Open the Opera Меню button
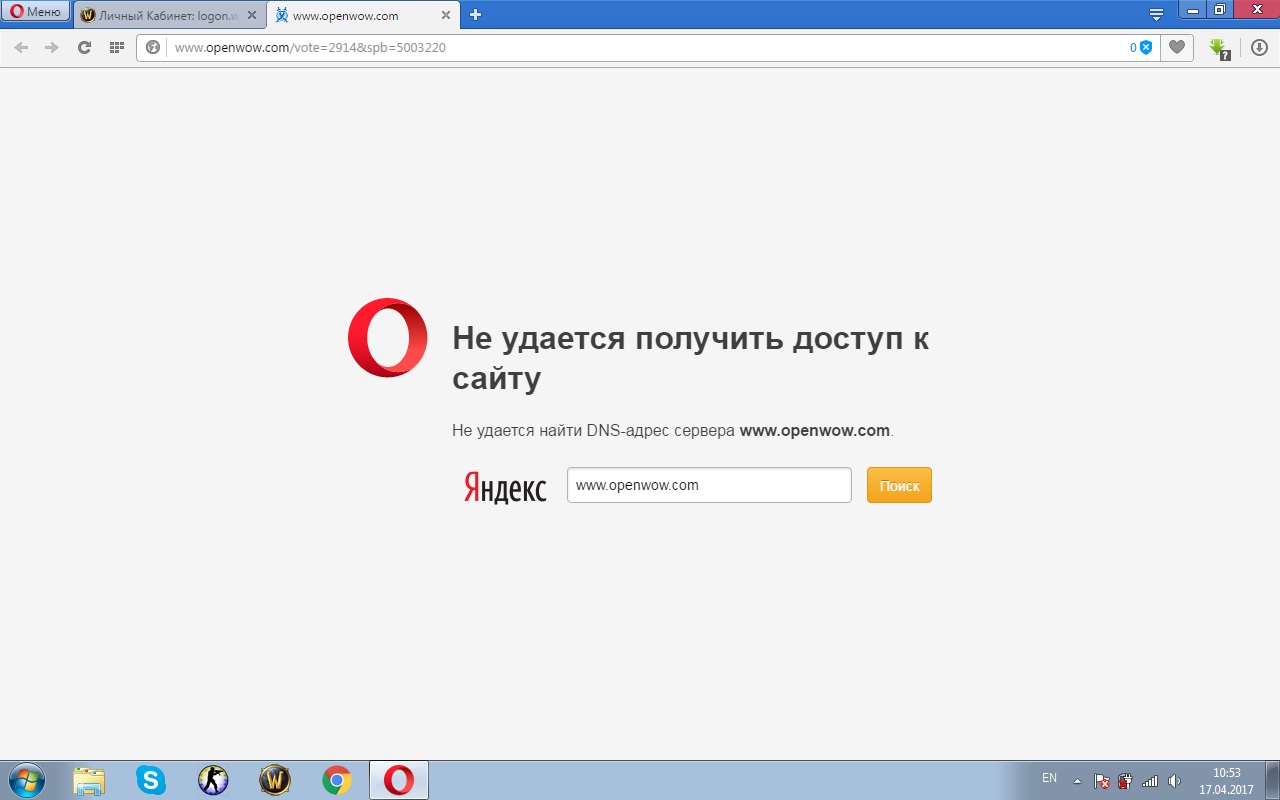Viewport: 1280px width, 800px height. pyautogui.click(x=36, y=12)
